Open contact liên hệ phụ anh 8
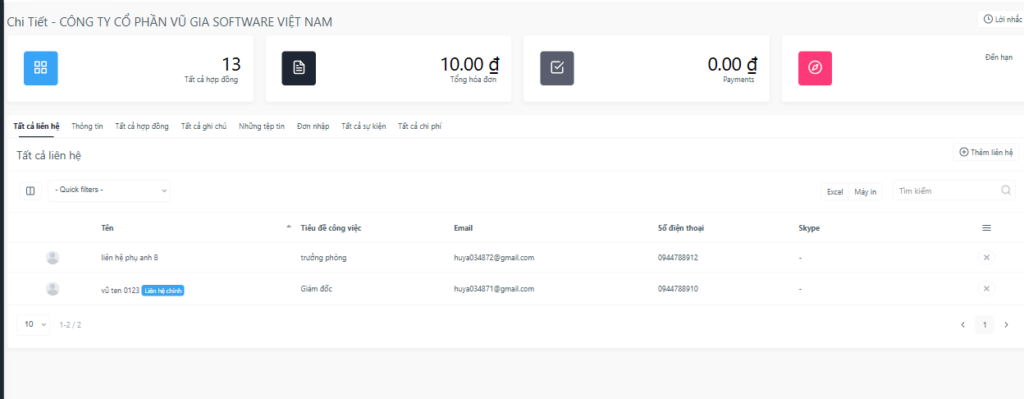This screenshot has width=1024, height=399. click(x=129, y=258)
